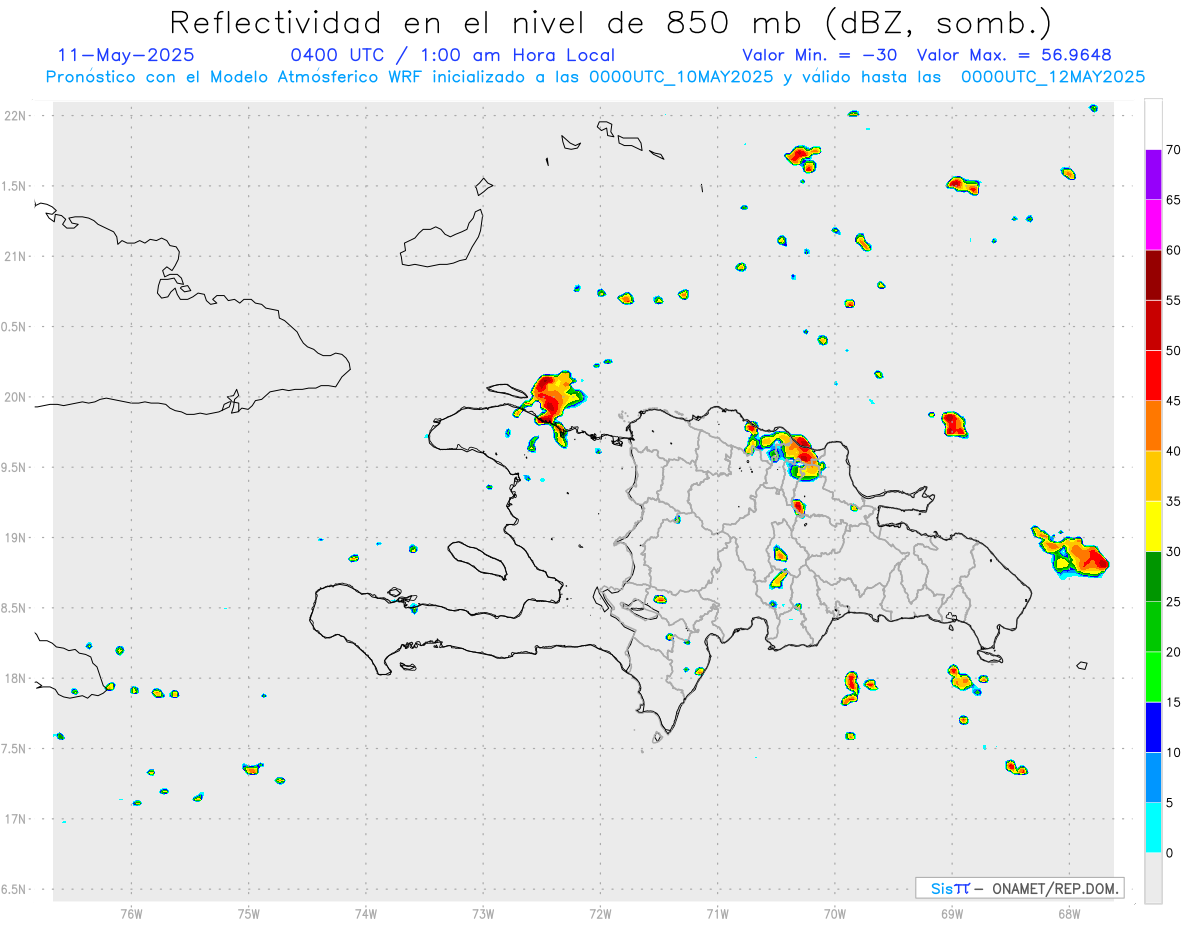1200x927 pixels.
Task: Click the '70W' longitude label
Action: coord(835,914)
